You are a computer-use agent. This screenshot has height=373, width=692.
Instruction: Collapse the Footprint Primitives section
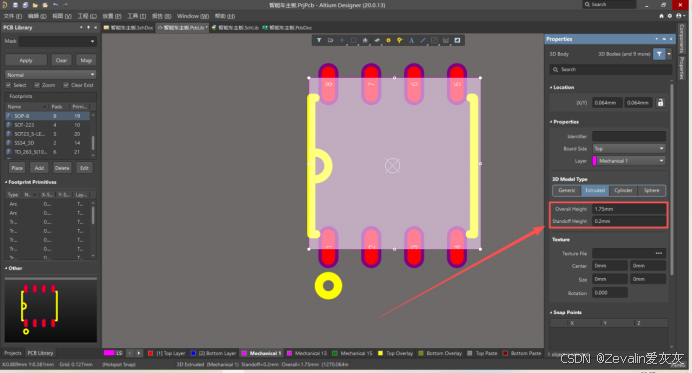pyautogui.click(x=6, y=182)
